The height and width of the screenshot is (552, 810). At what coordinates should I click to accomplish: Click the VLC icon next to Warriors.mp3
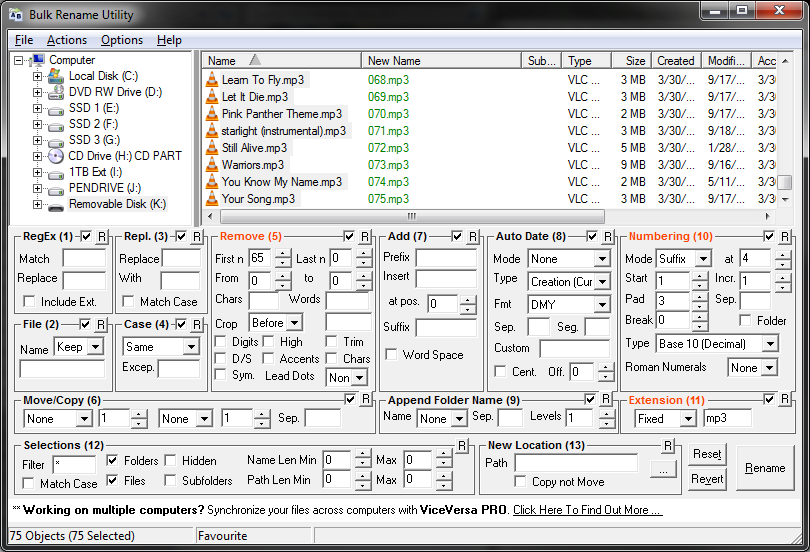point(212,165)
